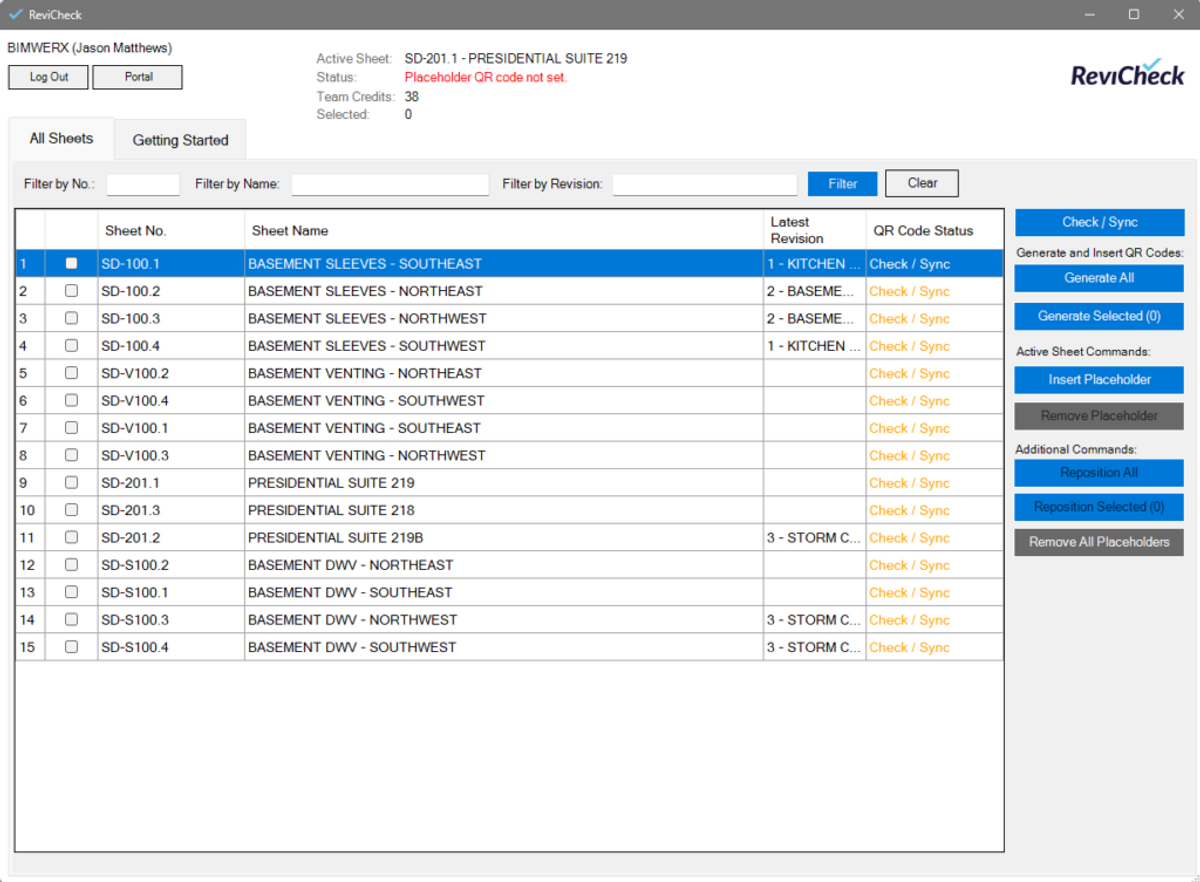The image size is (1200, 882).
Task: Click Generate All to create QR codes
Action: 1098,278
